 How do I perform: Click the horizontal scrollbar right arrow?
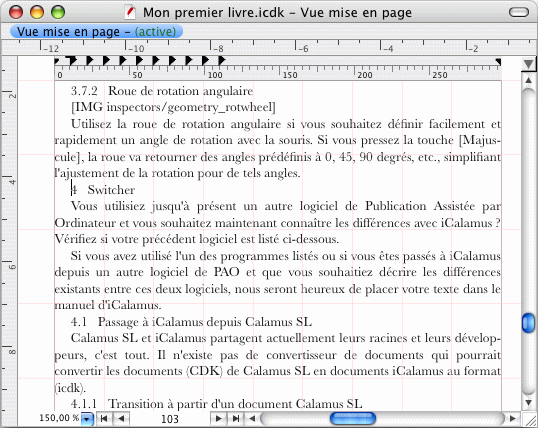pos(513,418)
